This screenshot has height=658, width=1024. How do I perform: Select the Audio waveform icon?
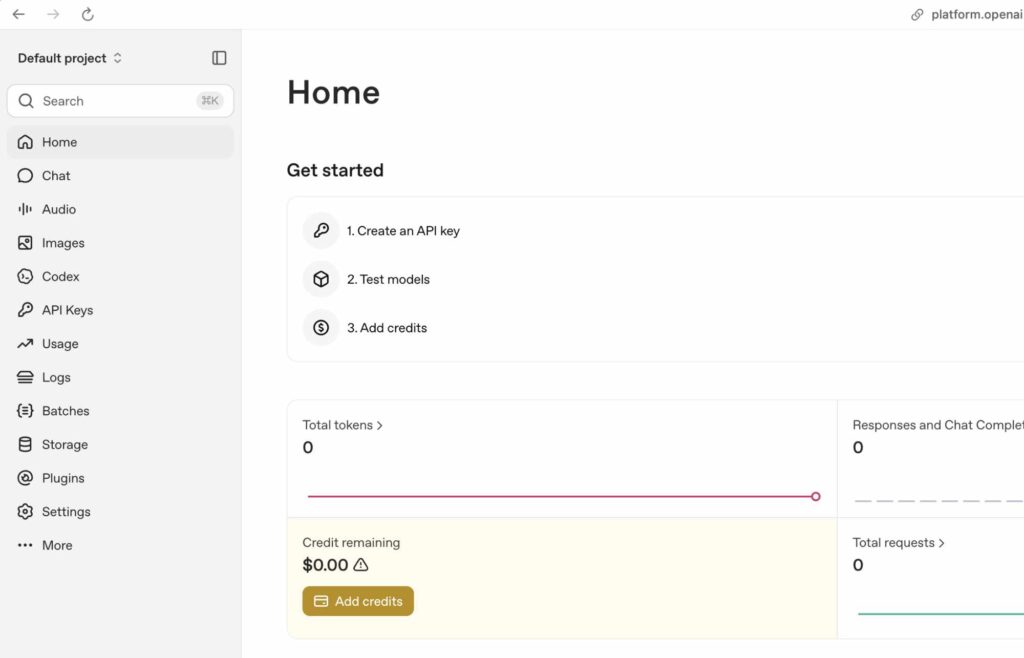pos(25,209)
